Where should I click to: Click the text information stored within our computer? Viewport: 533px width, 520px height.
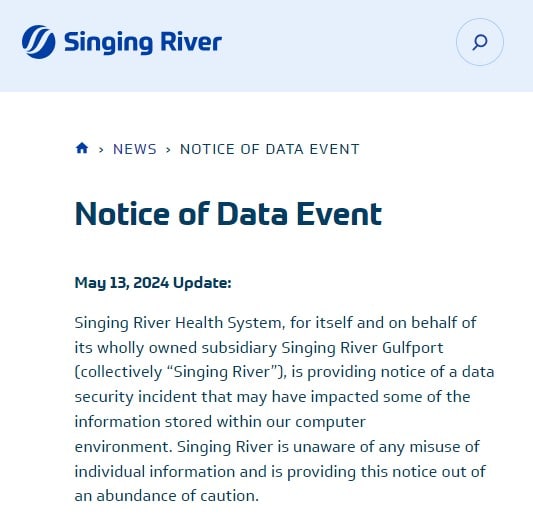point(220,422)
